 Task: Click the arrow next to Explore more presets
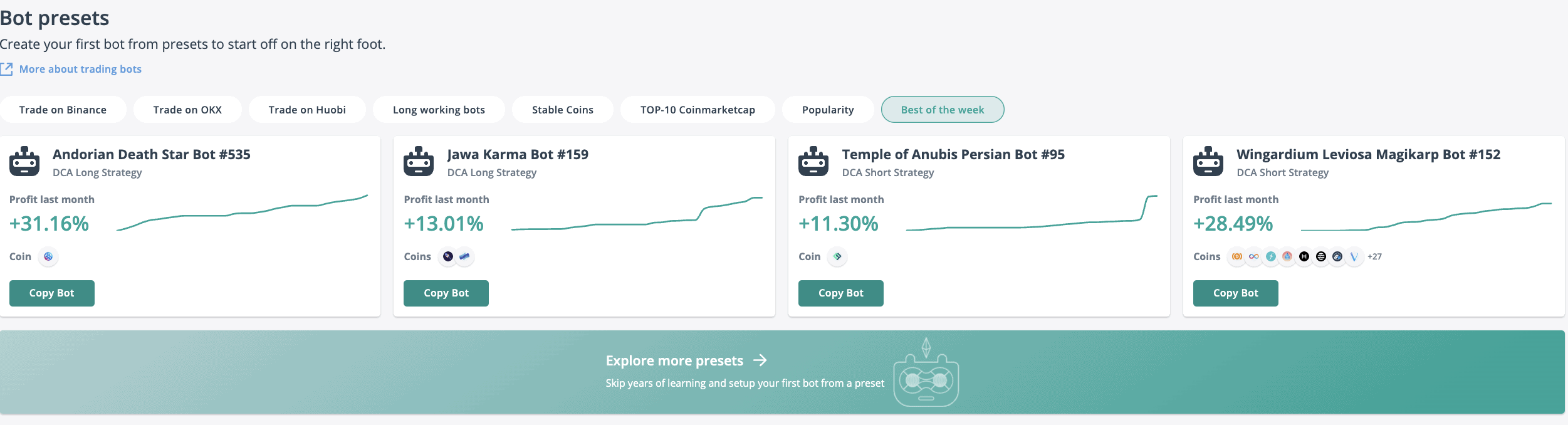760,360
